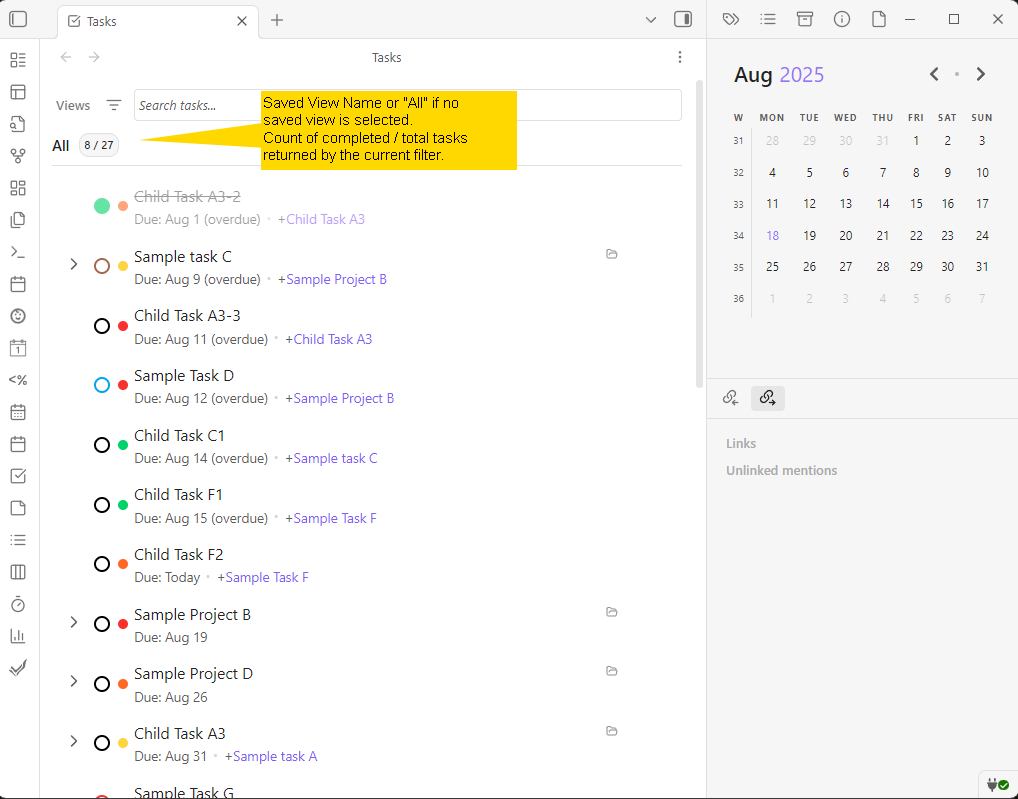
Task: Uncheck completed Child Task A3-2 status
Action: point(102,206)
